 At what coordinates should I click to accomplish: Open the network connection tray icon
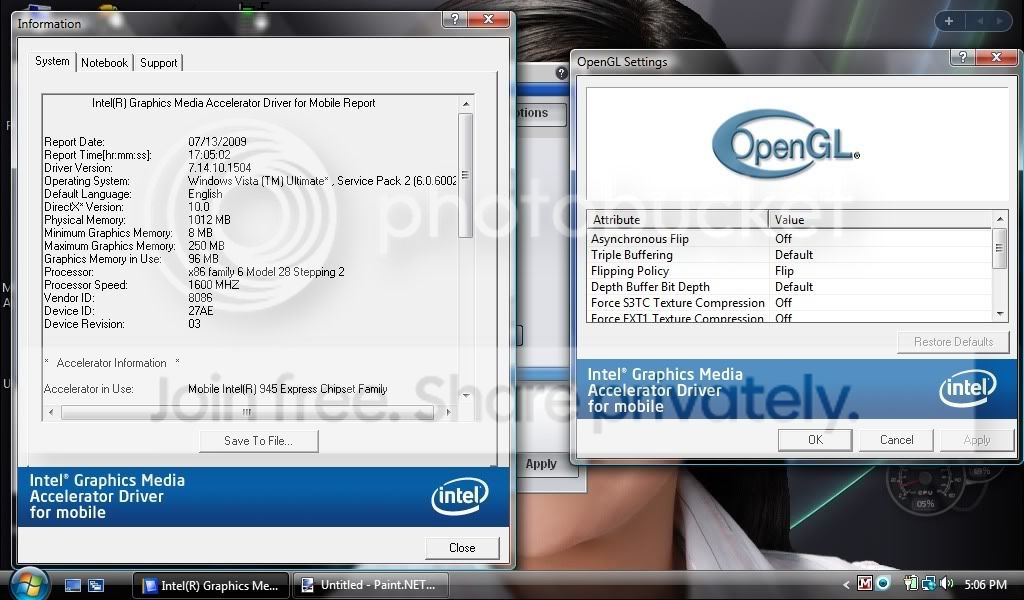tap(928, 584)
